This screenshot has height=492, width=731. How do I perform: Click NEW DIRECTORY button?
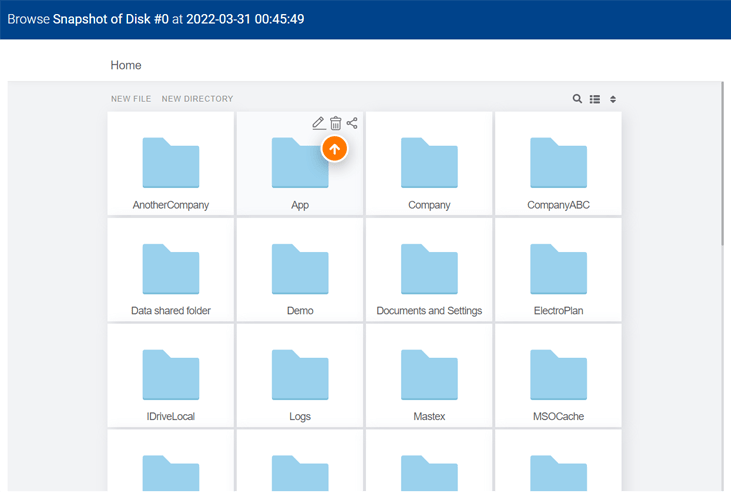(x=197, y=99)
